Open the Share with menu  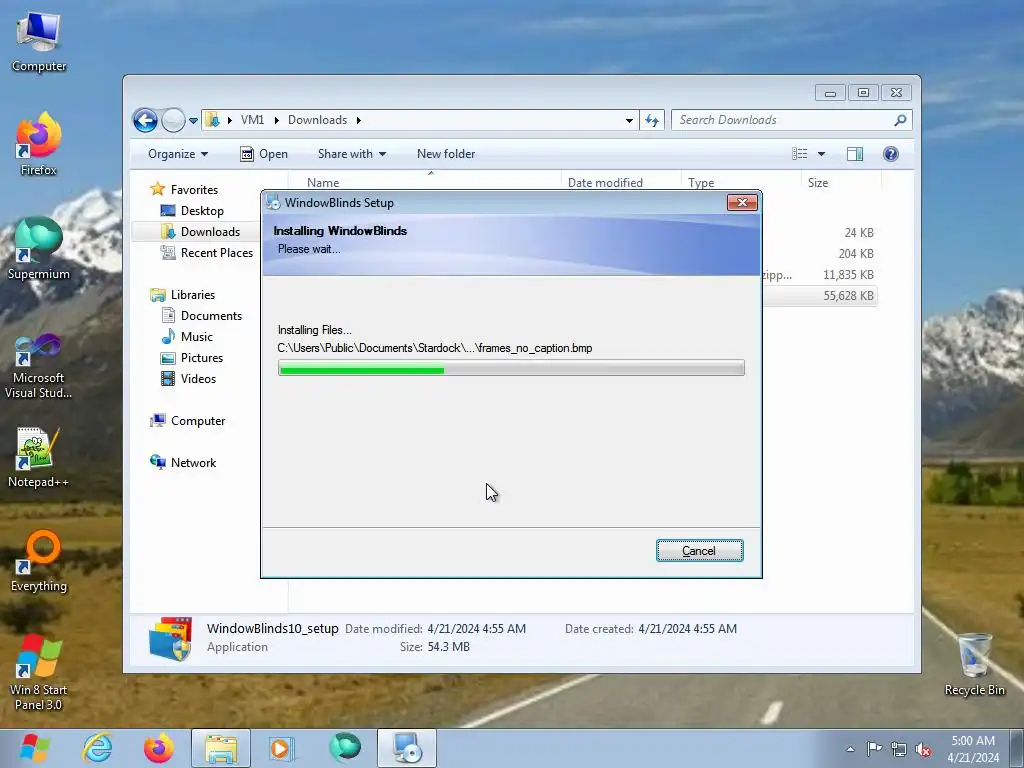[351, 154]
